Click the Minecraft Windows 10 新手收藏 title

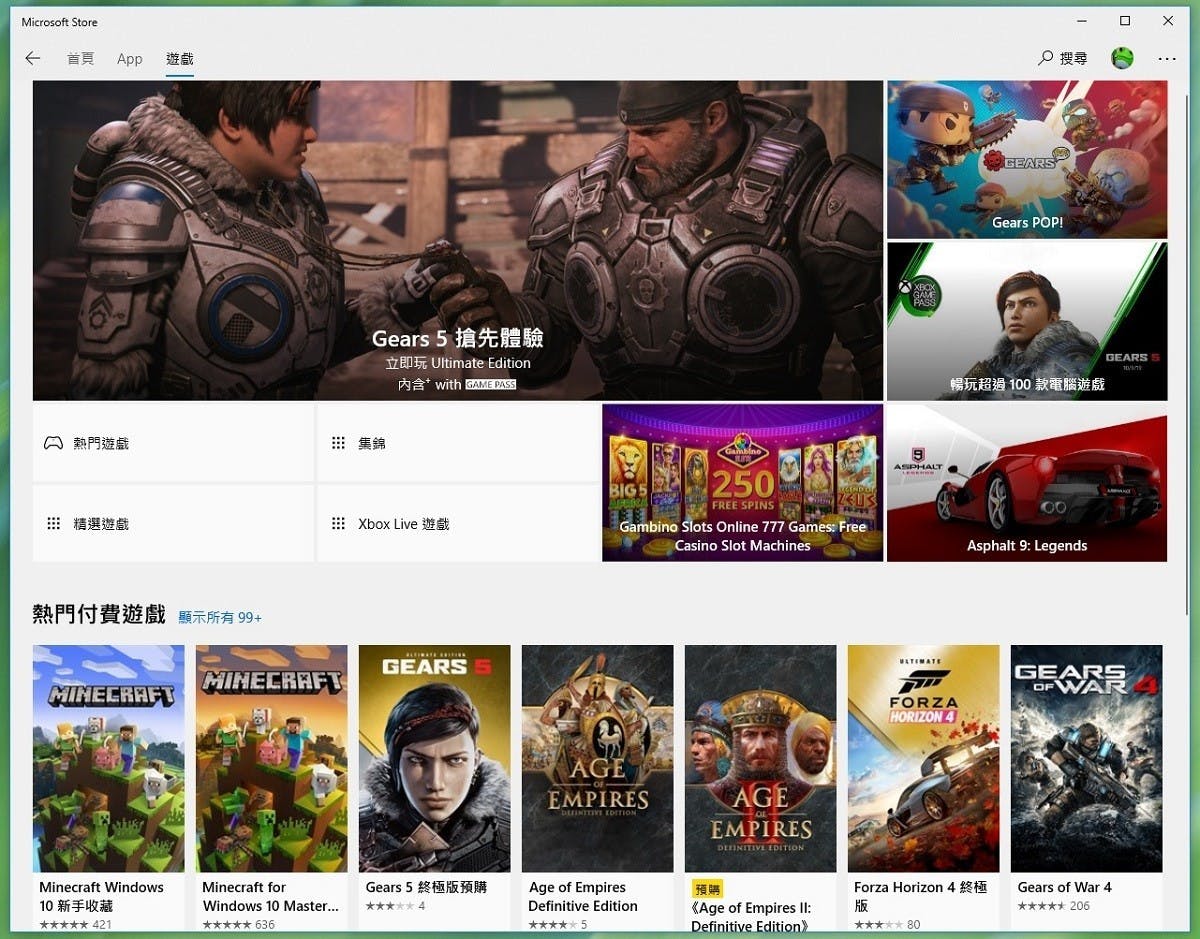click(101, 896)
